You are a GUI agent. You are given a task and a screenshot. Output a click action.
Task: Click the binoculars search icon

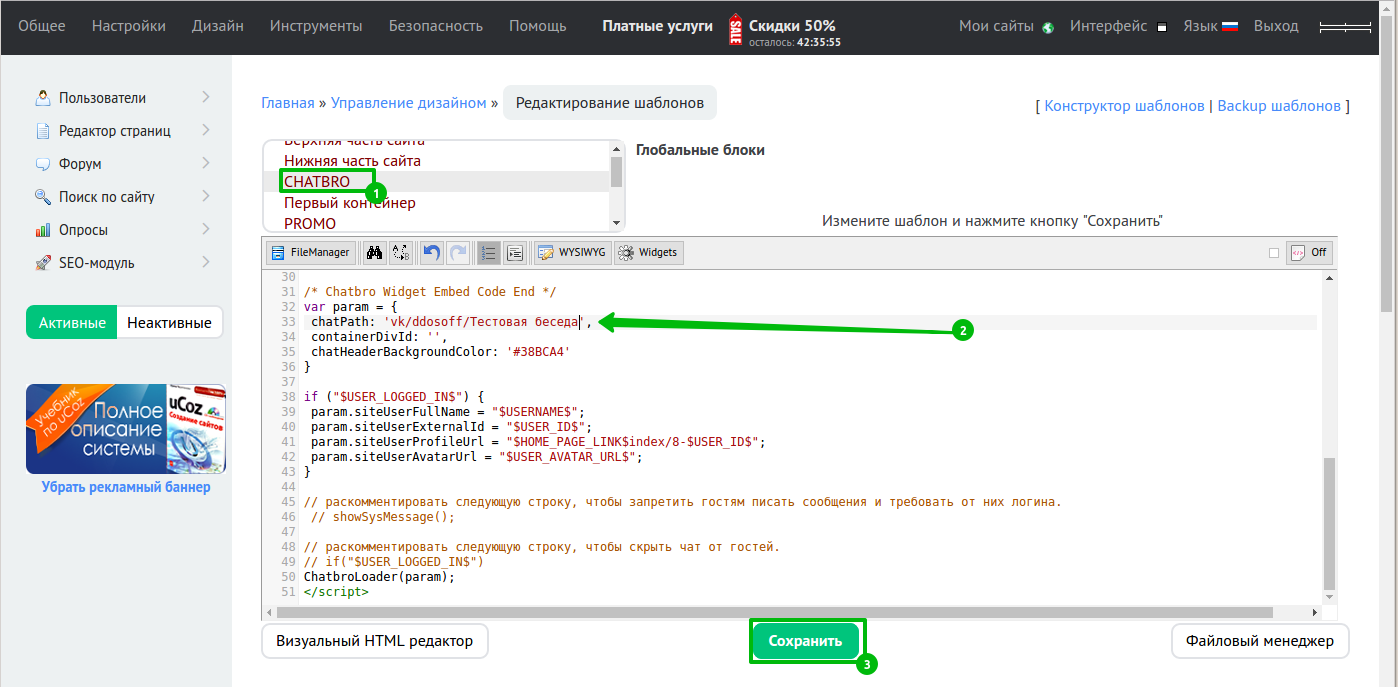pos(375,253)
